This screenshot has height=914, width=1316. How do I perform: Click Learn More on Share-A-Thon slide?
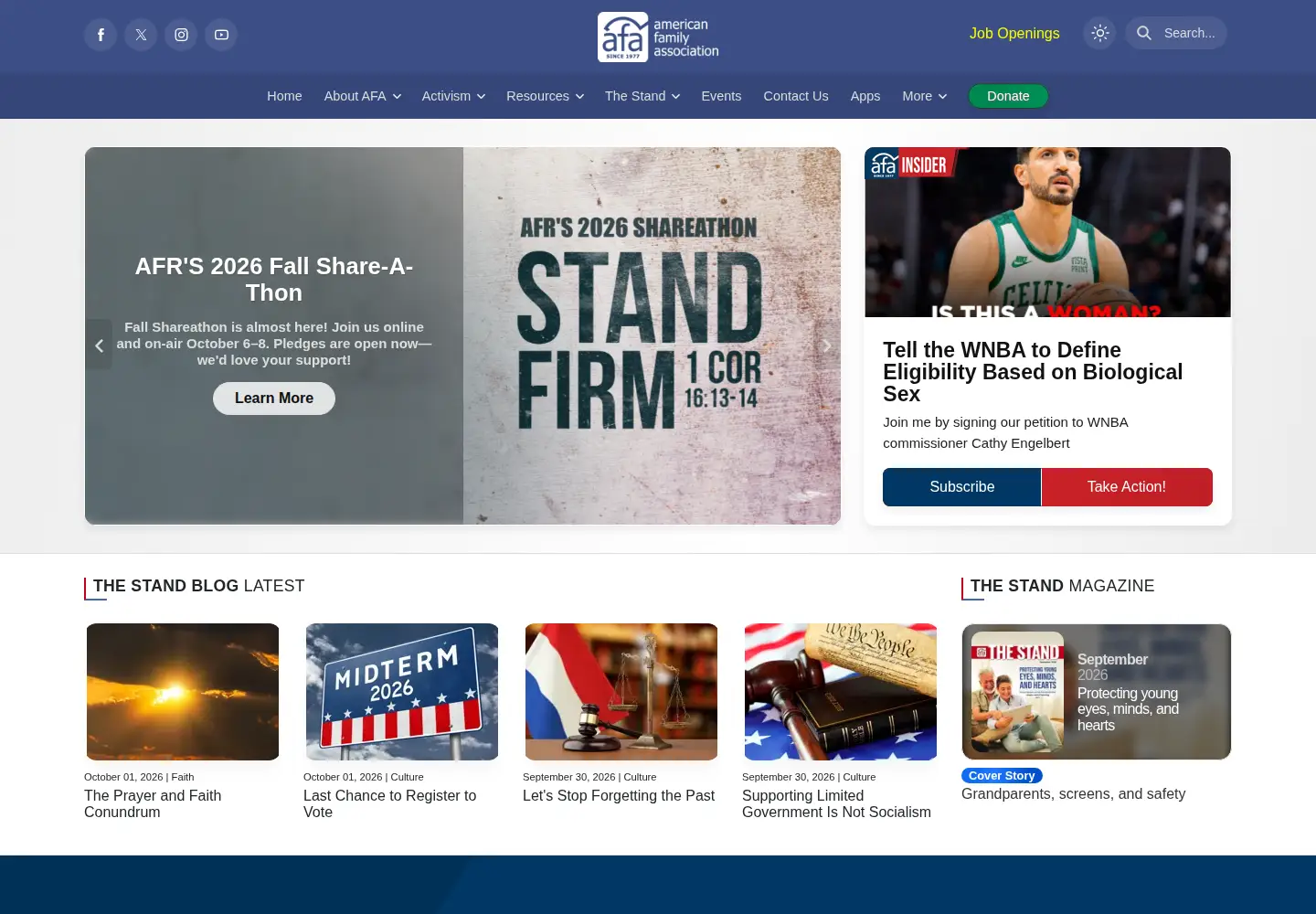click(x=274, y=399)
